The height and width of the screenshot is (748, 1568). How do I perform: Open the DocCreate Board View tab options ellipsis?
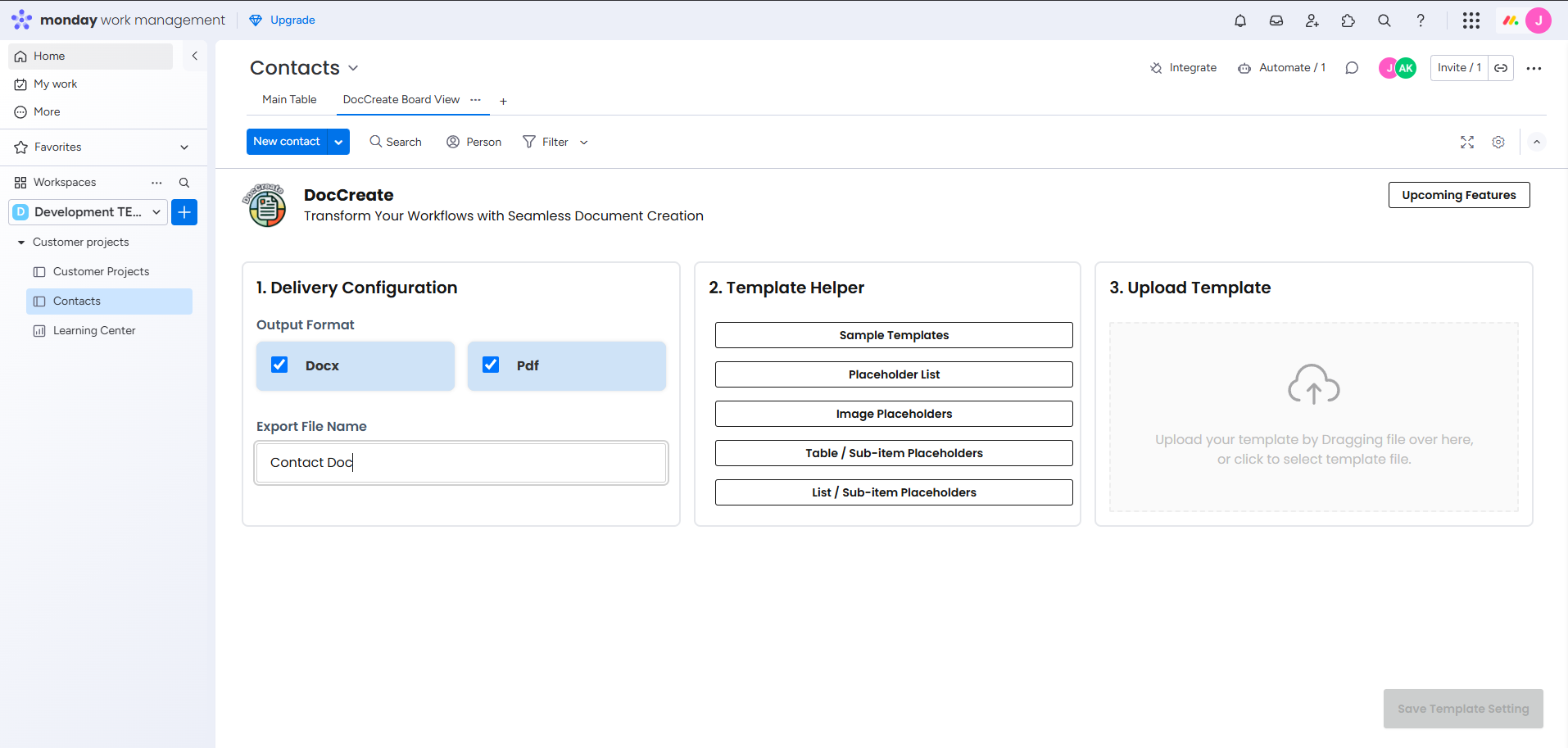point(475,99)
